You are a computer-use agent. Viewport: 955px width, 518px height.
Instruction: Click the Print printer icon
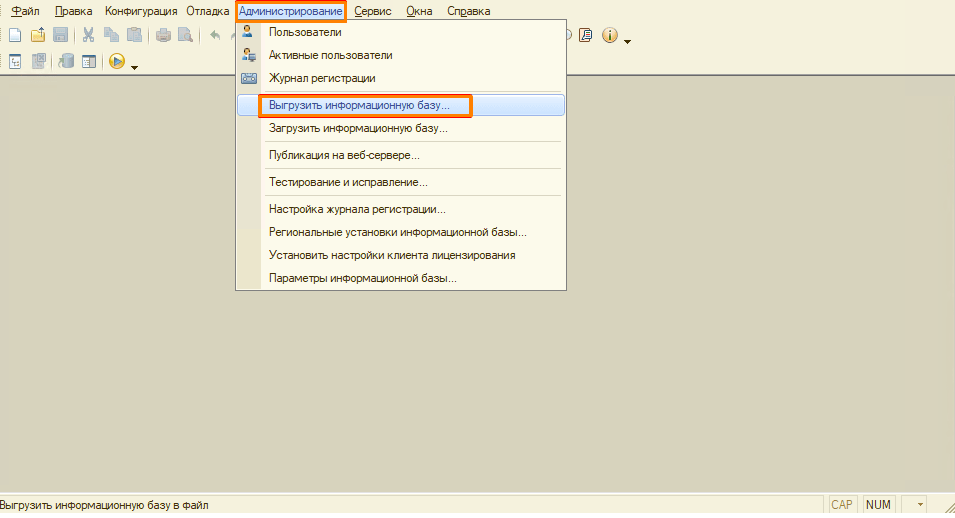[163, 35]
